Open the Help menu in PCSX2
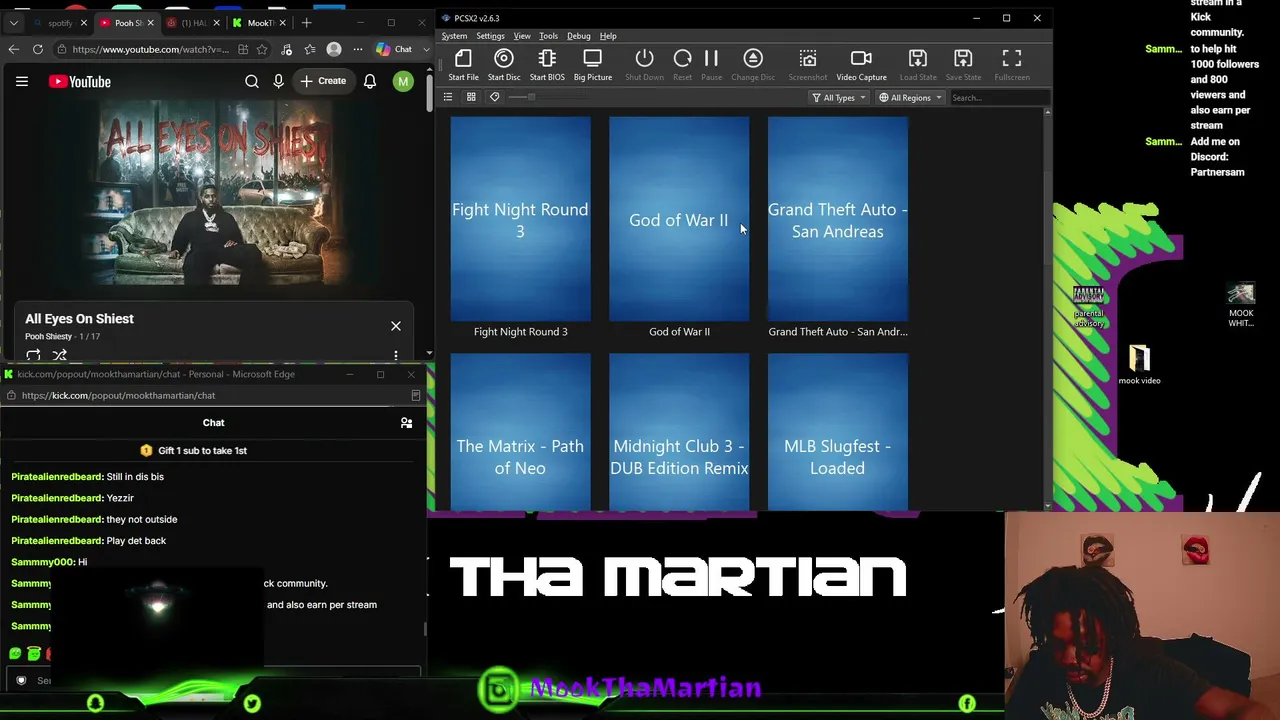Viewport: 1280px width, 720px height. (608, 36)
